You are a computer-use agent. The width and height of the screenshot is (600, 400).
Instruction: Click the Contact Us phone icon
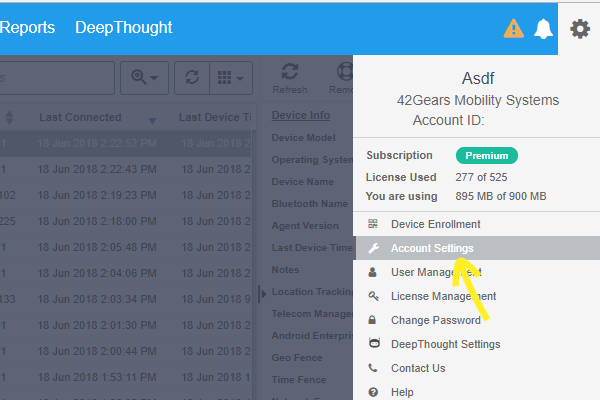click(373, 368)
